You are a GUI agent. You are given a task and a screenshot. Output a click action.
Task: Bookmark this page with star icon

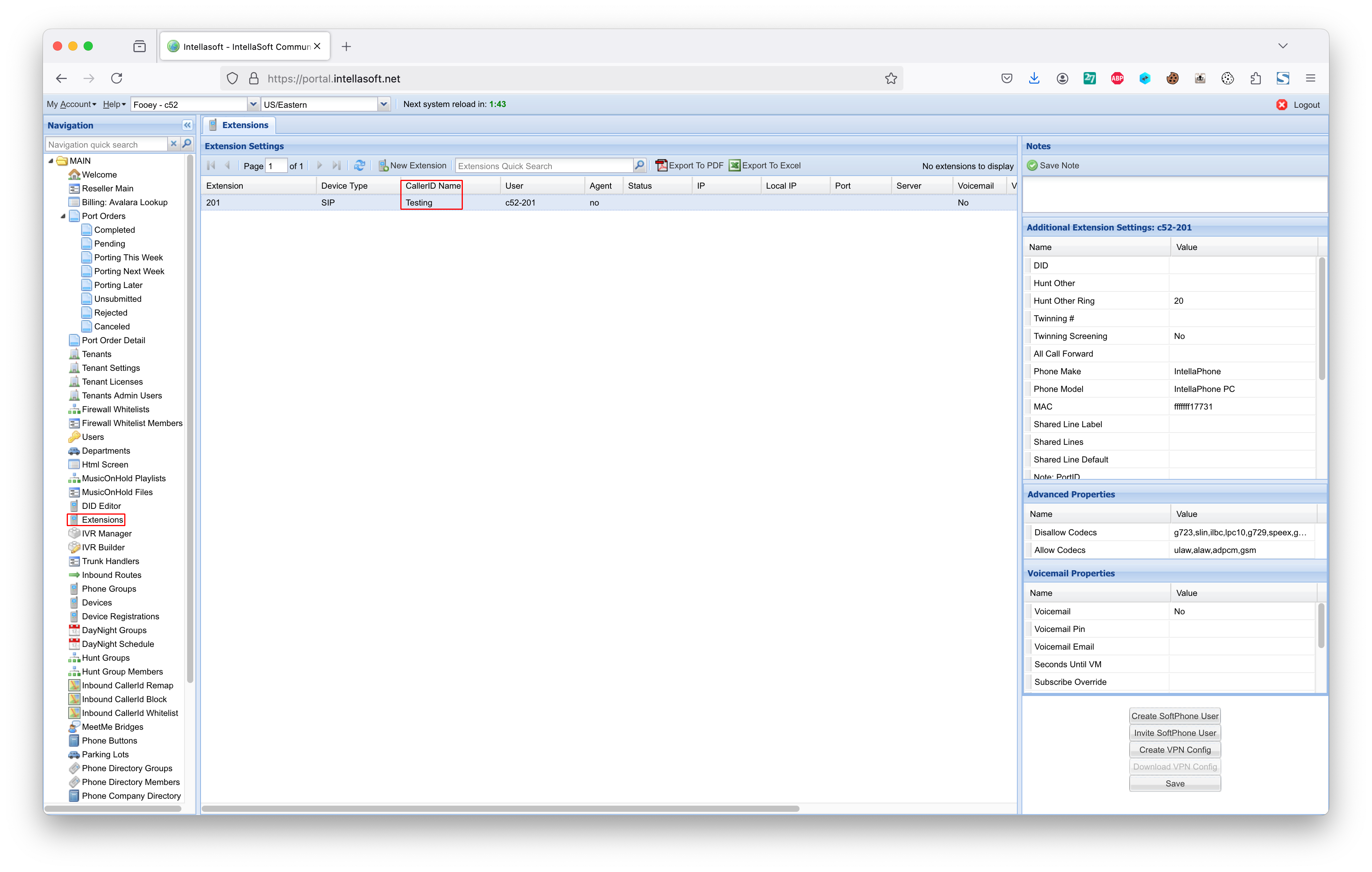(891, 78)
